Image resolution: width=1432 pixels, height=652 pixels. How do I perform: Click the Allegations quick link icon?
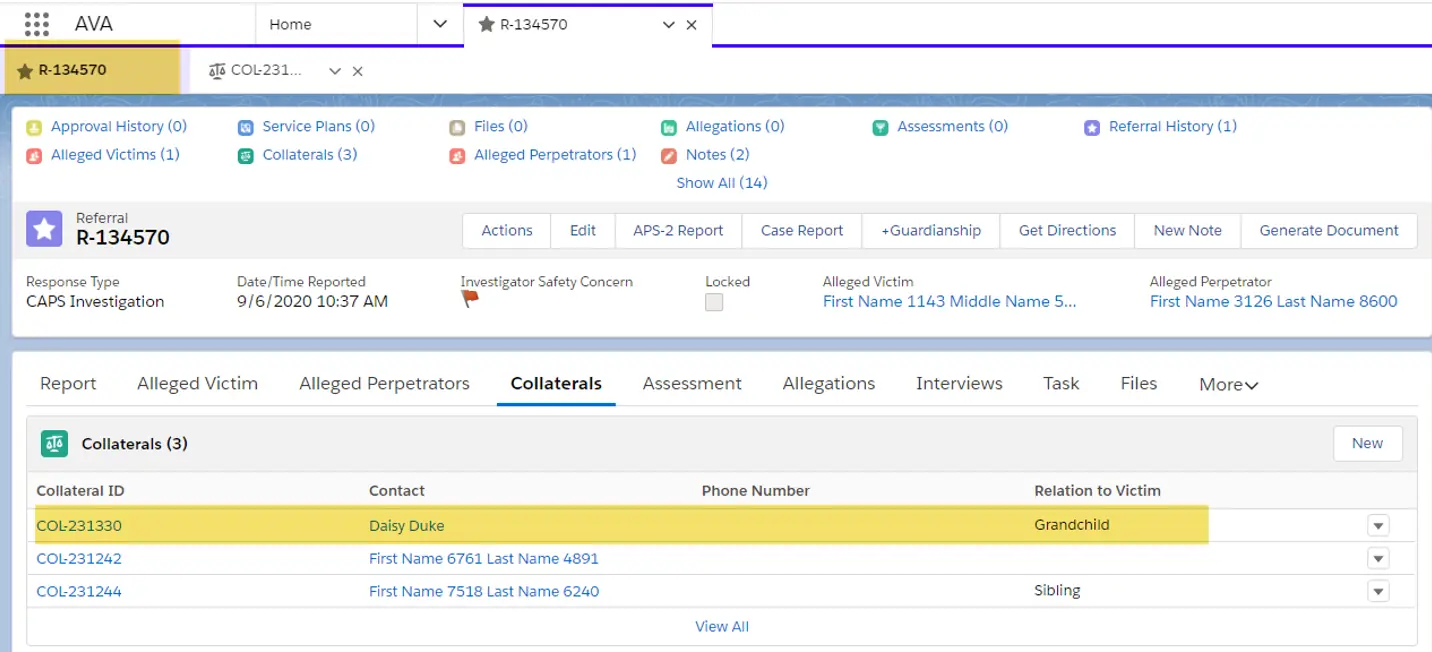point(669,127)
